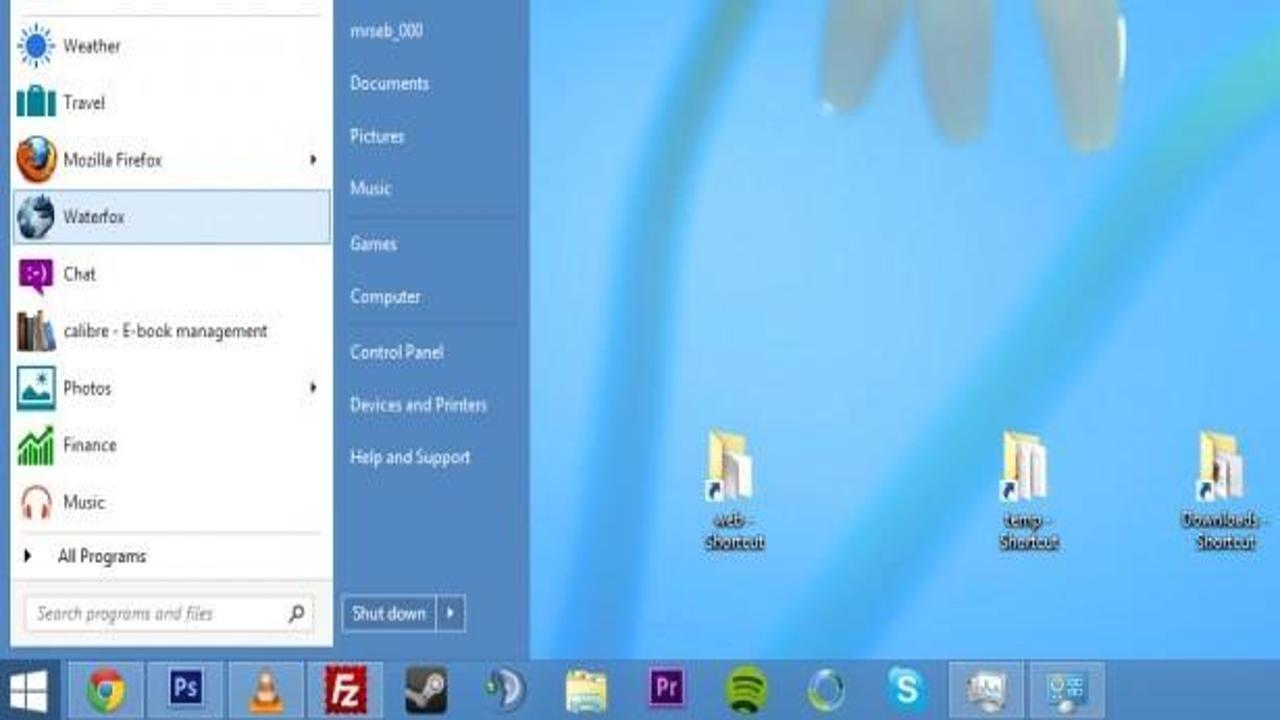Open the Photos app icon
The image size is (1280, 720).
[36, 388]
